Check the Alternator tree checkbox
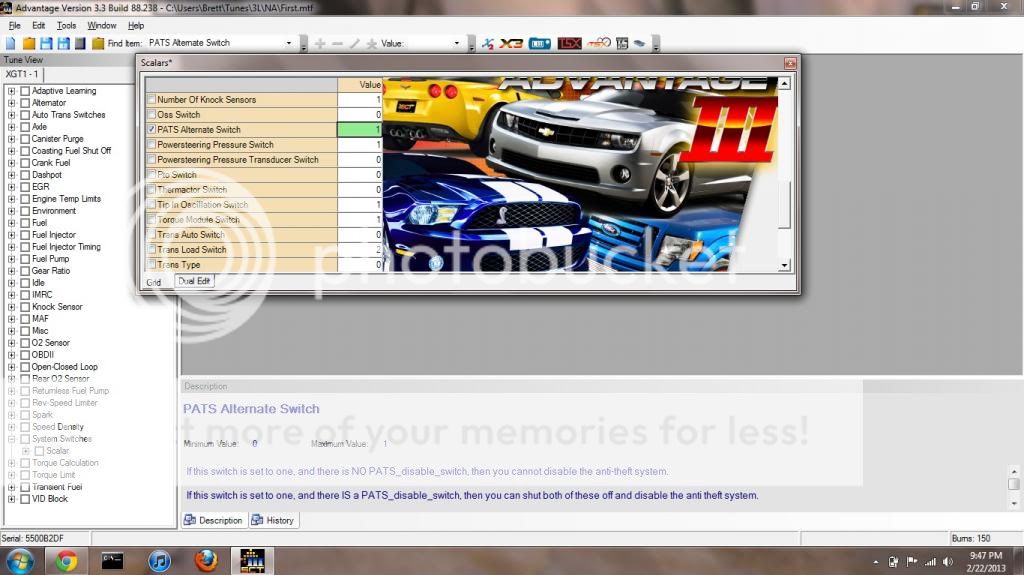This screenshot has width=1024, height=575. [25, 103]
